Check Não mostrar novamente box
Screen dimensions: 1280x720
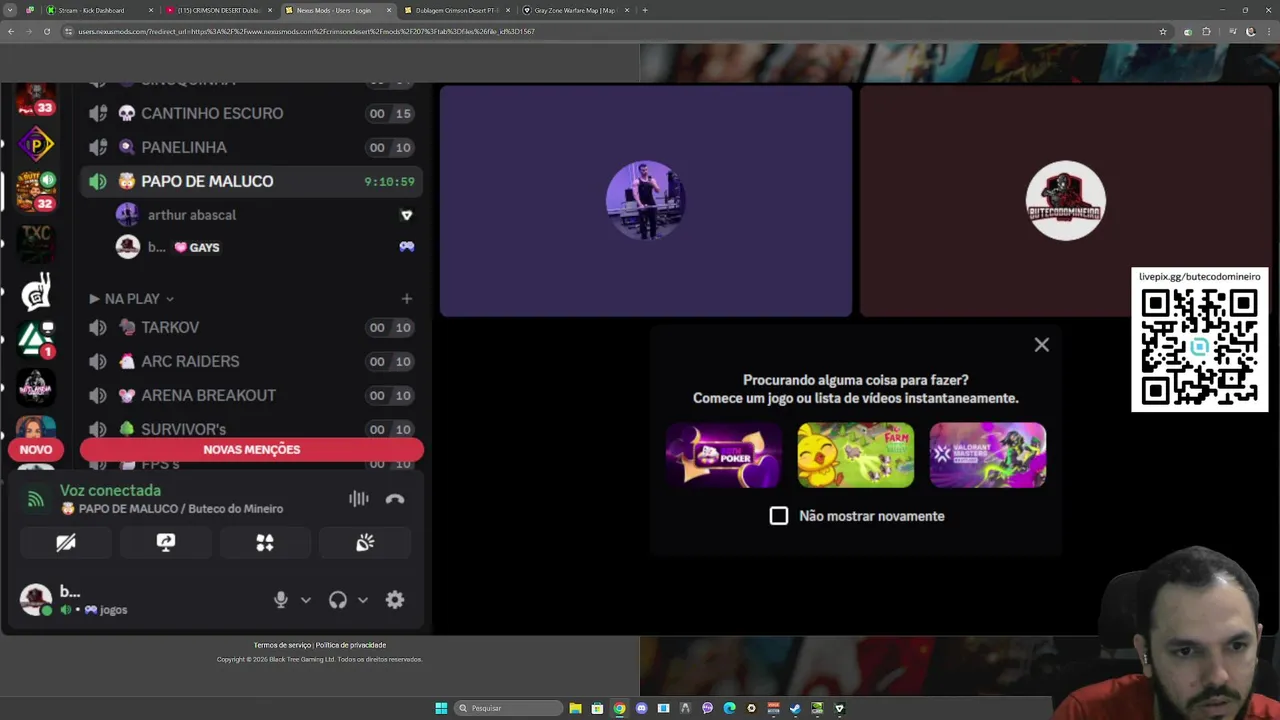pos(779,516)
